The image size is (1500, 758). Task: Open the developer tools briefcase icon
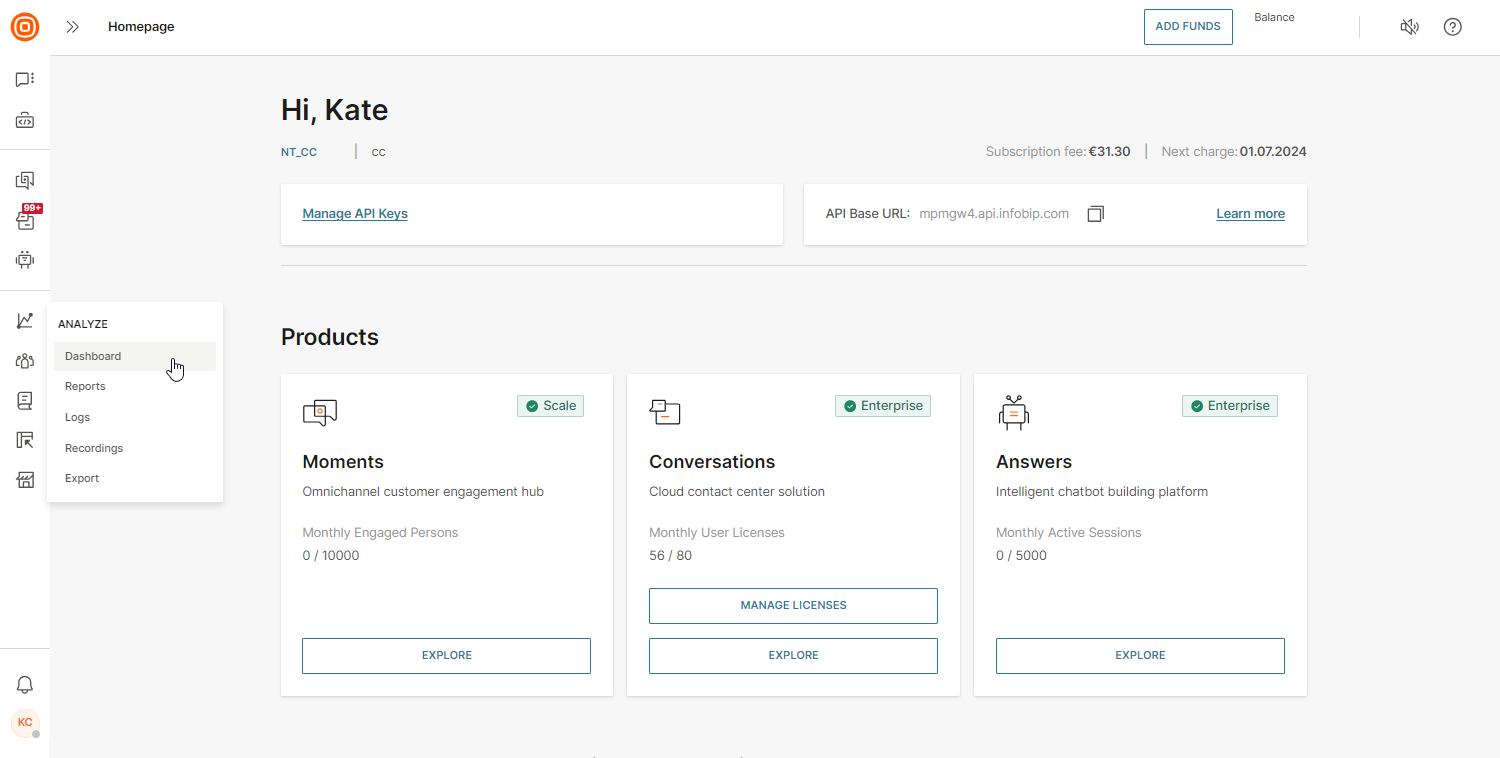[x=25, y=121]
